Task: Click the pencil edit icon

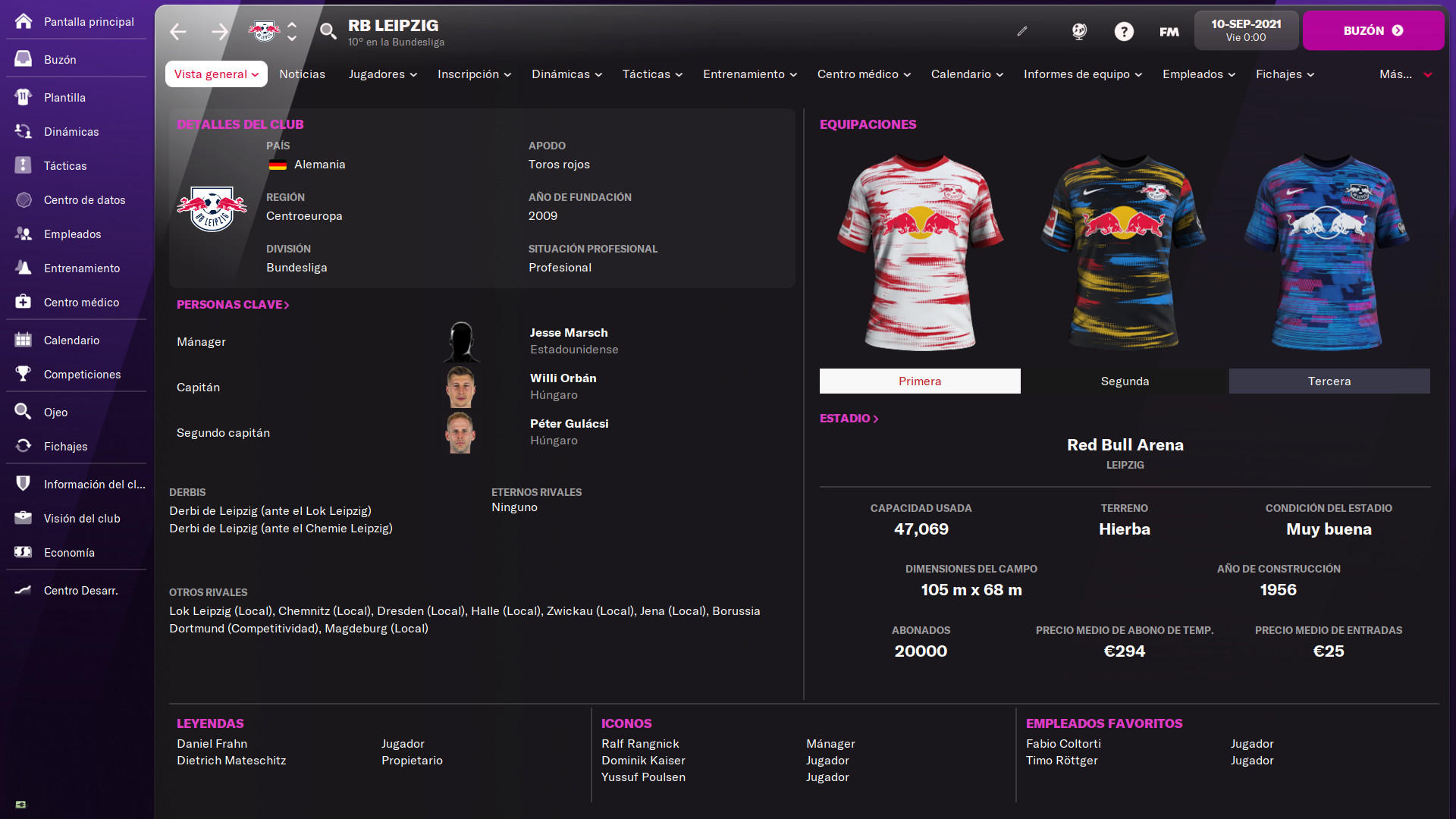Action: [1022, 31]
